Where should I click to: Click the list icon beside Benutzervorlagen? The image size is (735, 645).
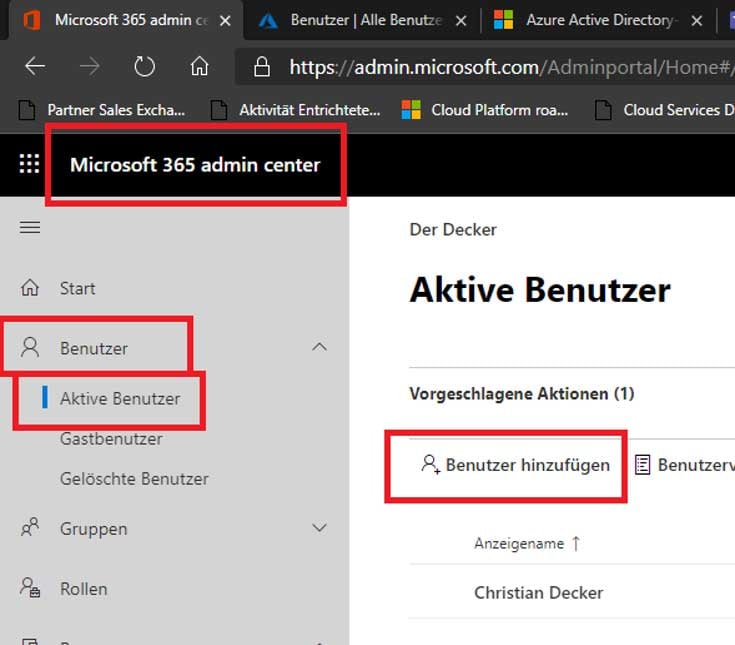[642, 465]
